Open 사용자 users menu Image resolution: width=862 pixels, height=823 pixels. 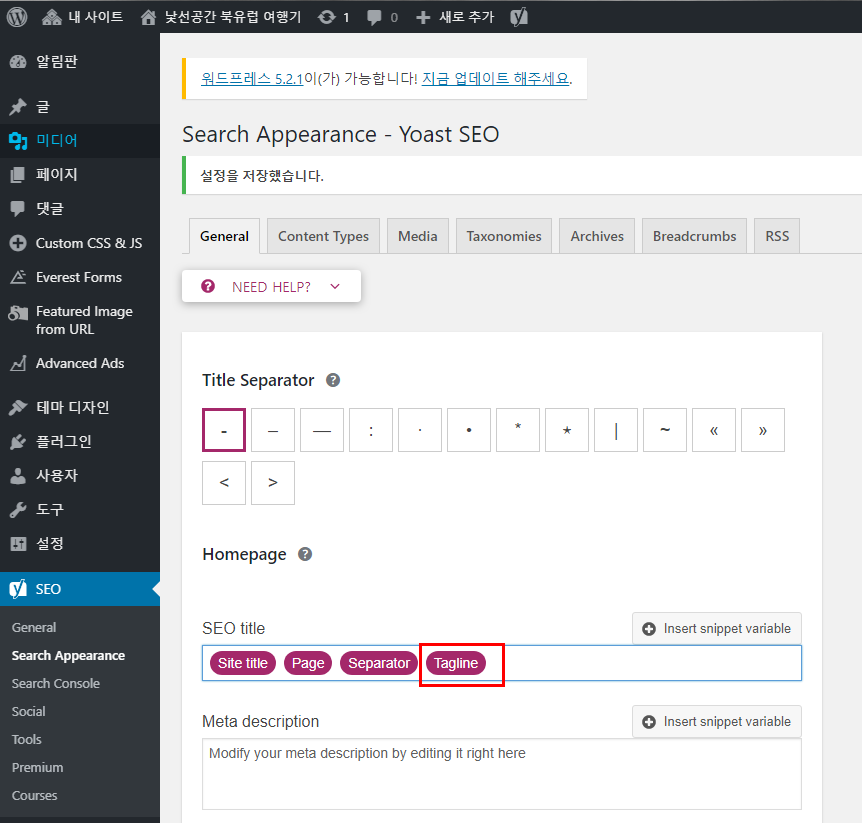80,476
